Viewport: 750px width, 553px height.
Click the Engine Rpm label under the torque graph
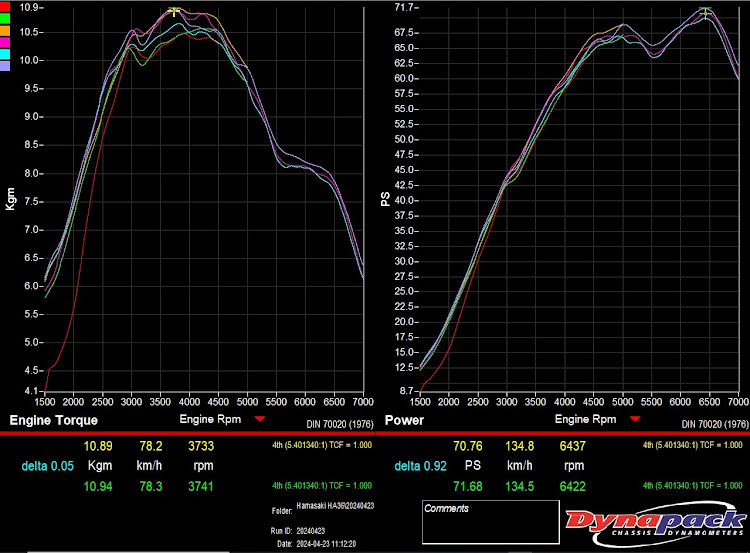click(x=210, y=420)
